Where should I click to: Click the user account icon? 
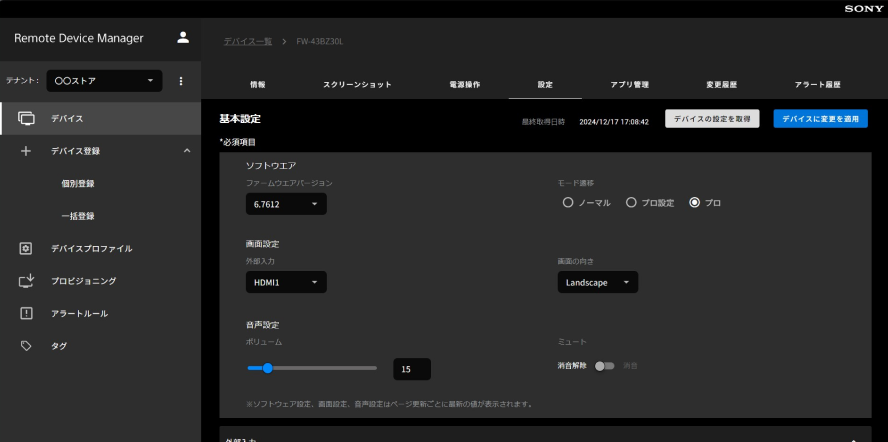(x=183, y=38)
